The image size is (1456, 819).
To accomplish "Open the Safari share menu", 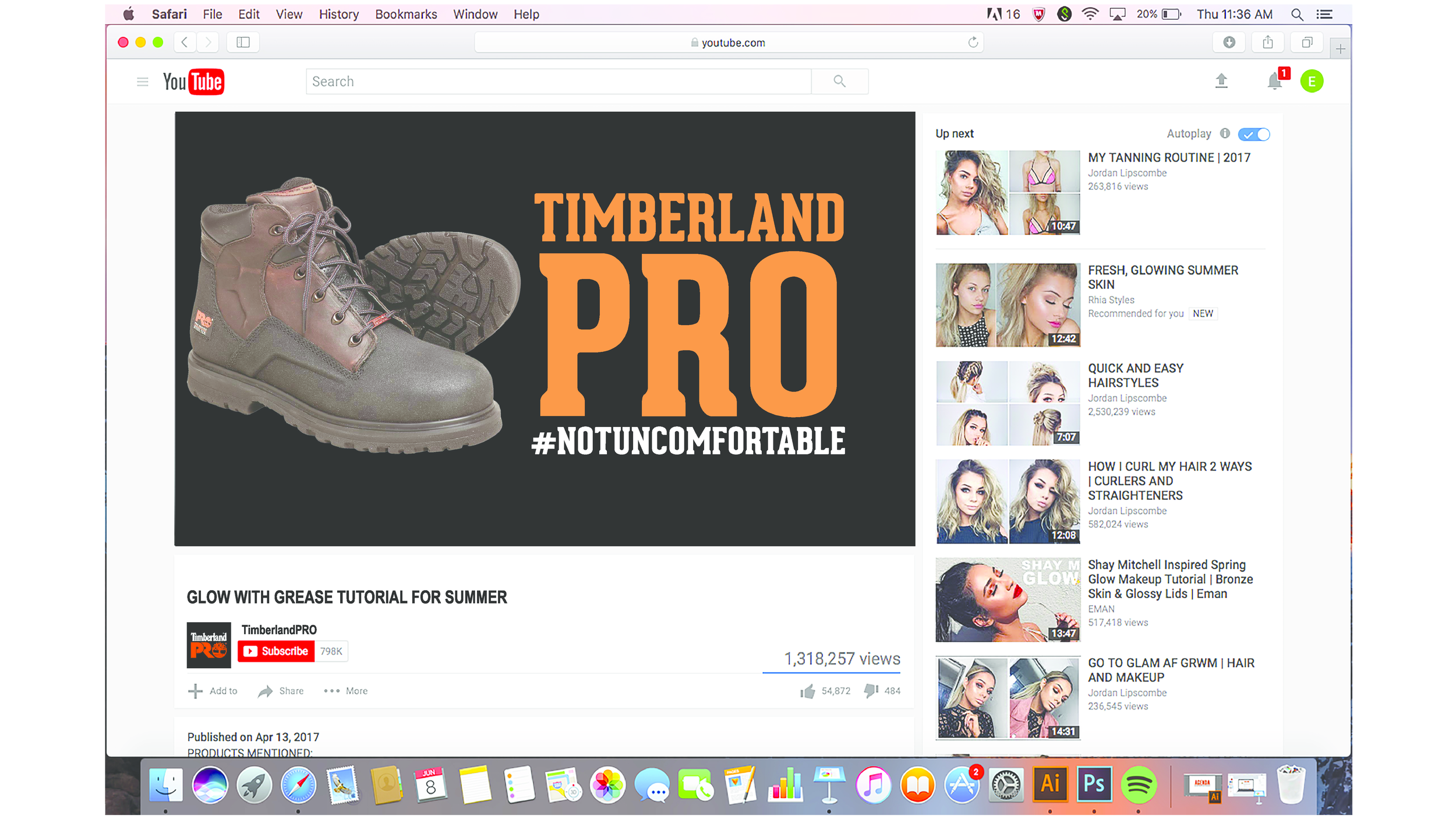I will 1268,42.
